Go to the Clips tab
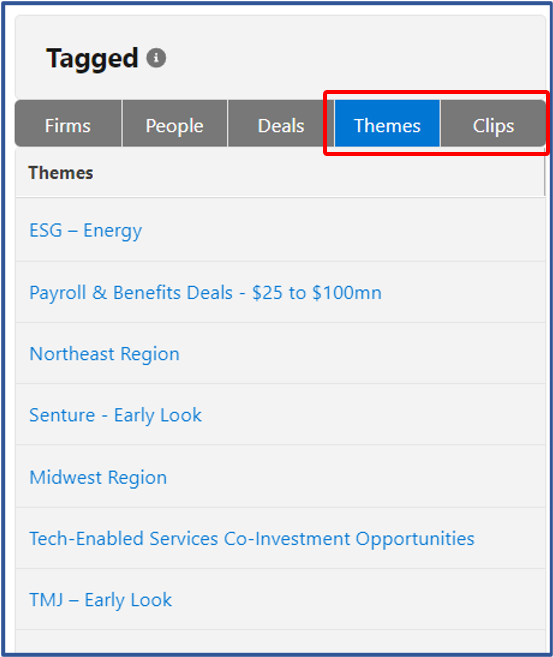This screenshot has width=553, height=657. [494, 124]
